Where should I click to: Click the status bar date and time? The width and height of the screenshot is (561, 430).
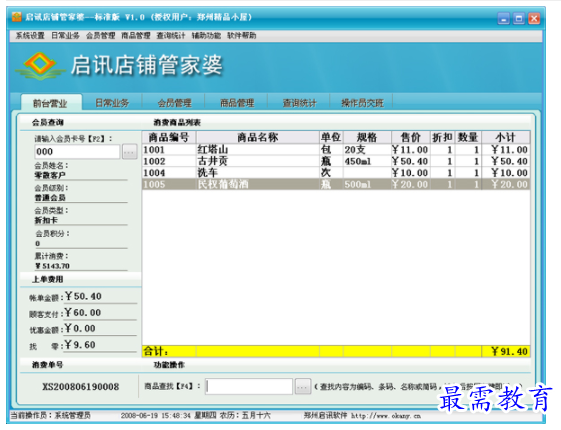coord(196,416)
